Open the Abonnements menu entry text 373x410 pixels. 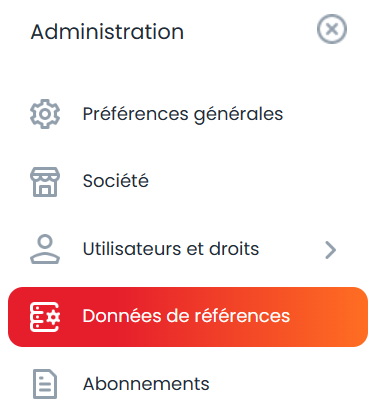point(146,384)
